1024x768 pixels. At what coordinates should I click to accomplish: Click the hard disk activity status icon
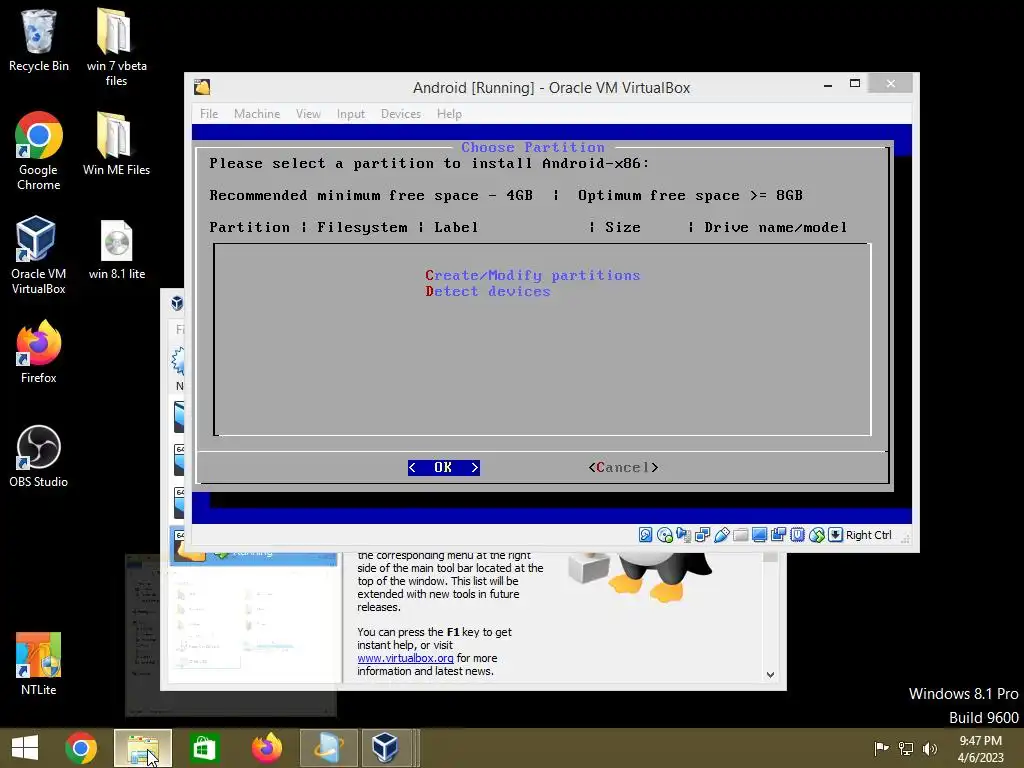[645, 535]
